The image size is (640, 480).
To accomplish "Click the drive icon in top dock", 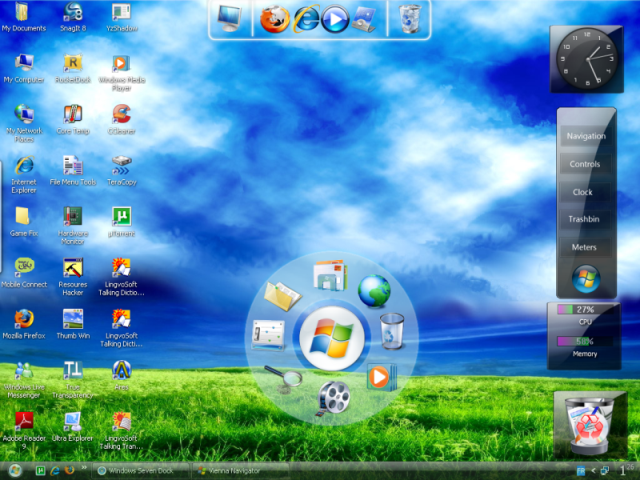I will [x=364, y=19].
